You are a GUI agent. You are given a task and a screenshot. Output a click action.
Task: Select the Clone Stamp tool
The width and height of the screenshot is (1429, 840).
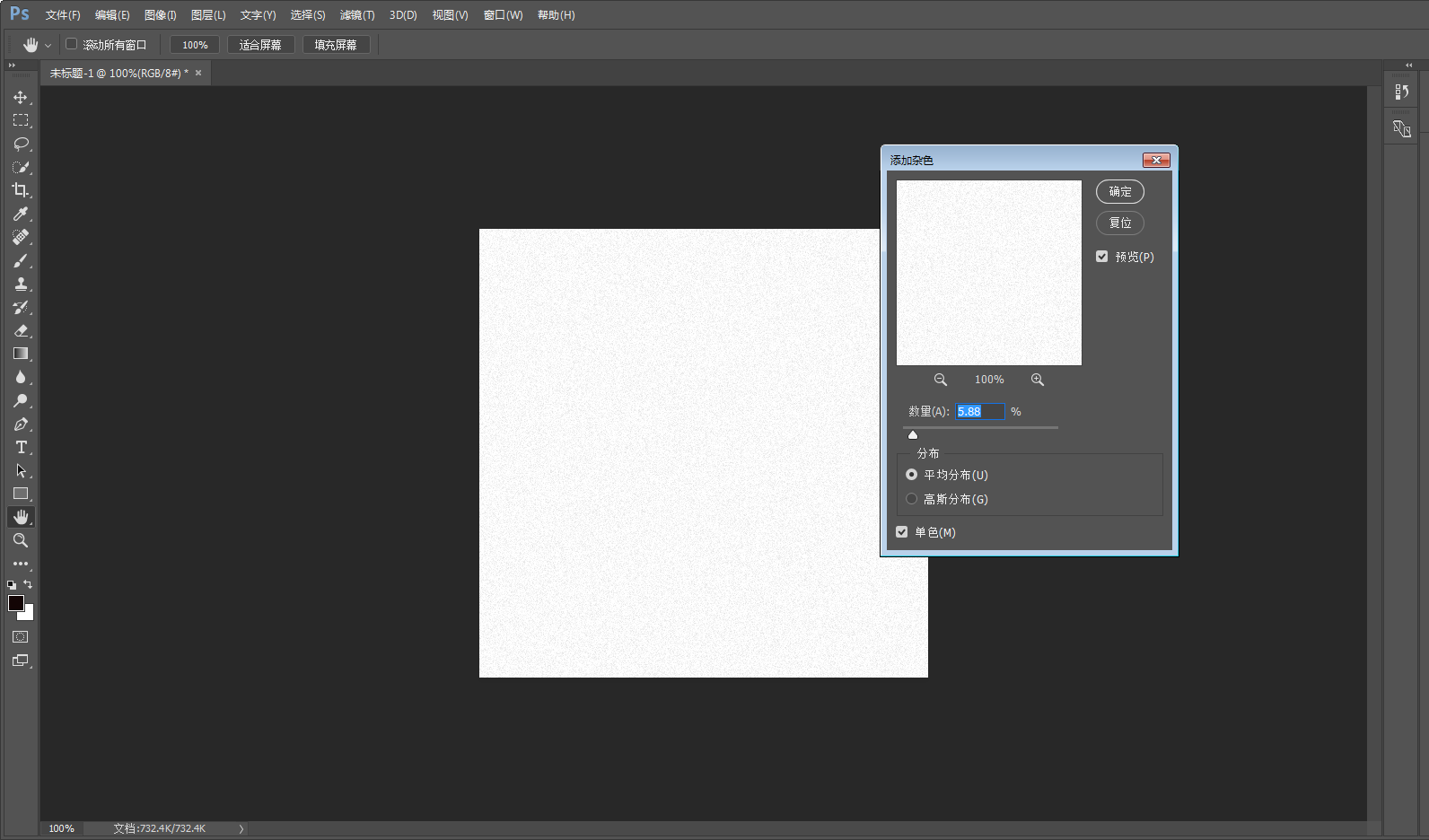21,284
